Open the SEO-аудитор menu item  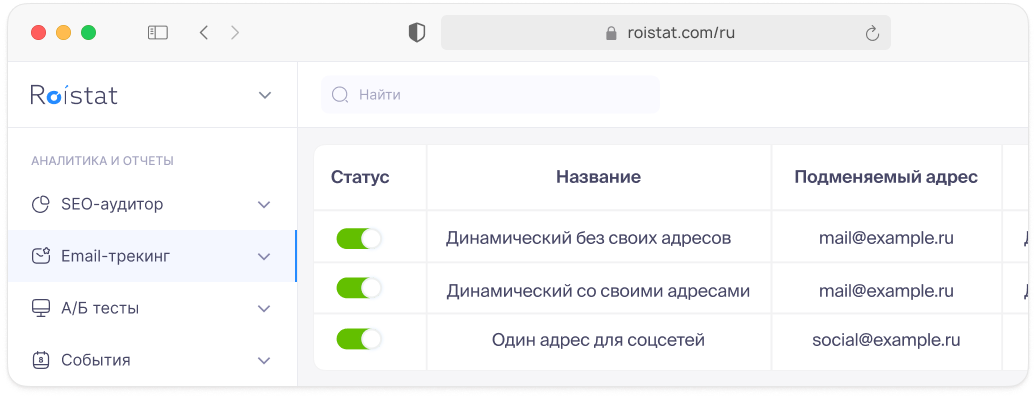tap(152, 205)
